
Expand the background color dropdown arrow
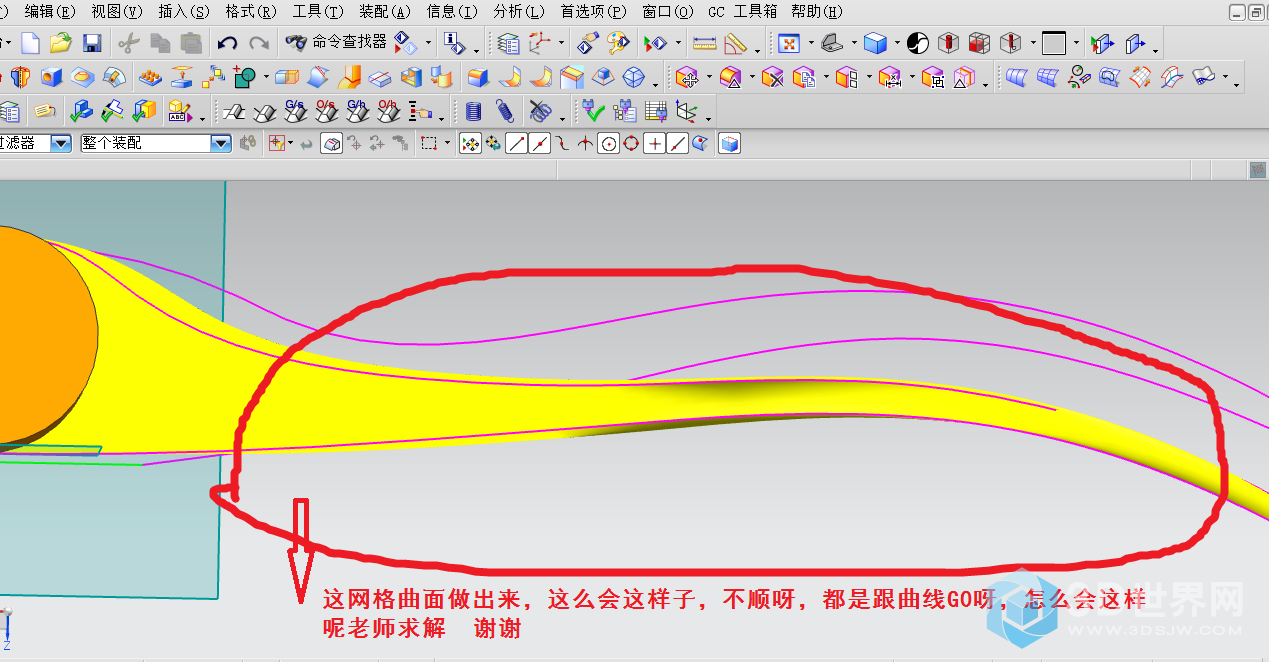click(x=1076, y=43)
